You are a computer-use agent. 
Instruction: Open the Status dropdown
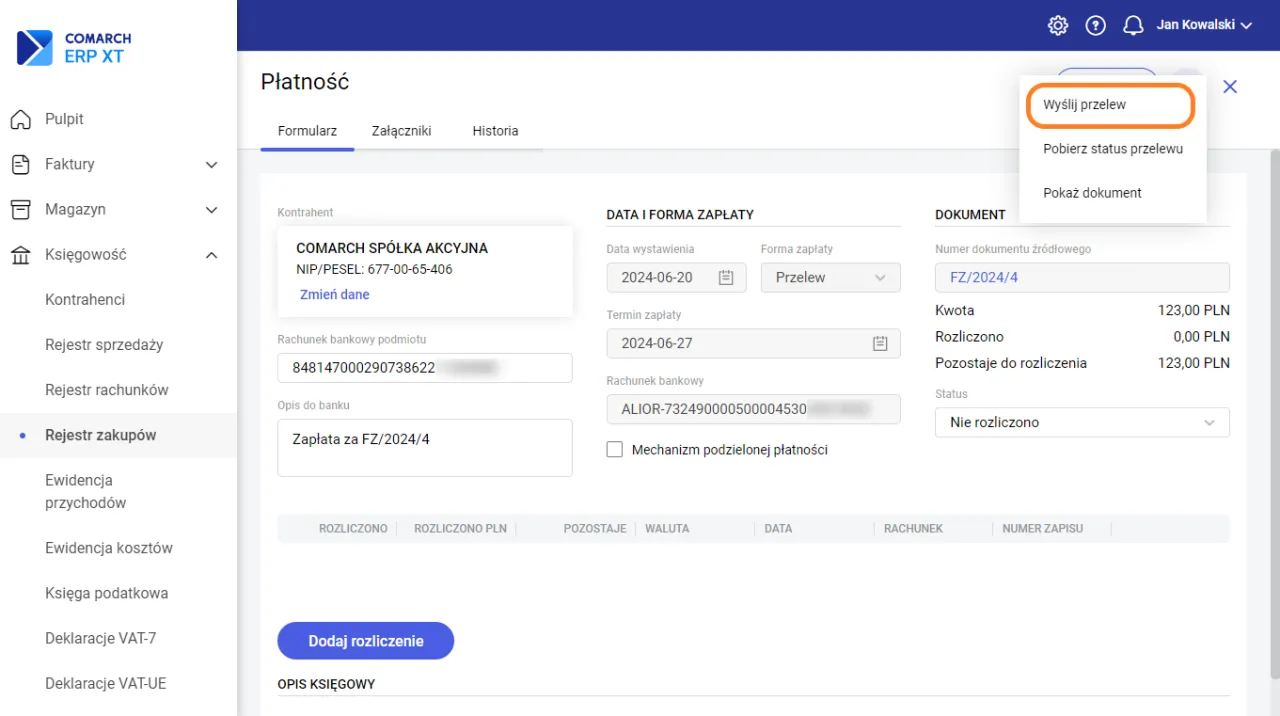1082,423
